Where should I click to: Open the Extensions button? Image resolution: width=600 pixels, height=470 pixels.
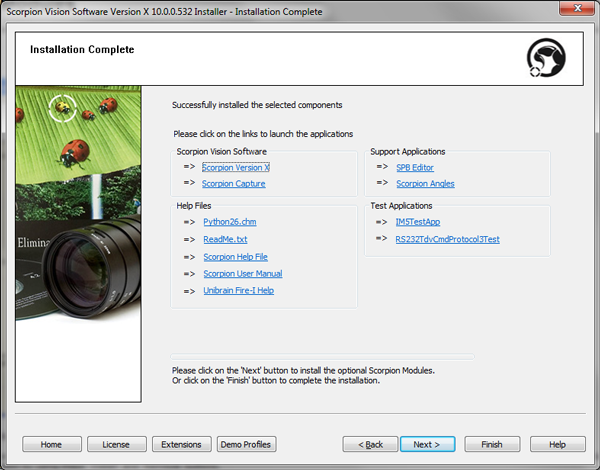pyautogui.click(x=181, y=444)
